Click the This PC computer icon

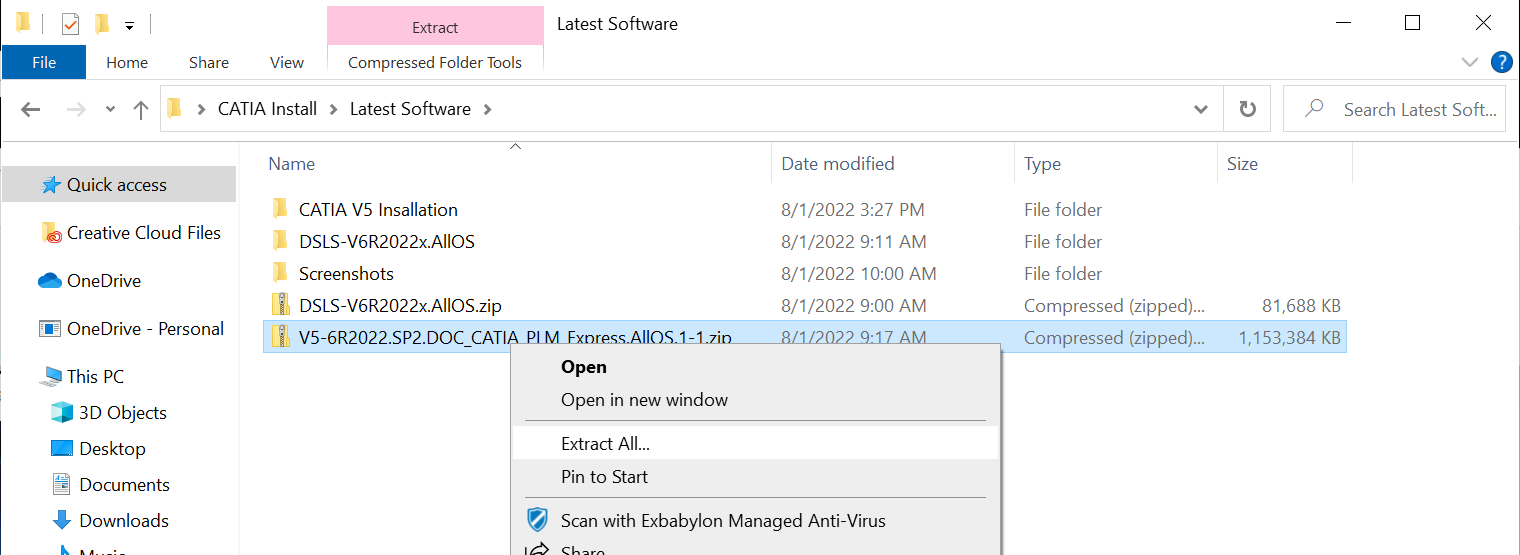(x=50, y=377)
